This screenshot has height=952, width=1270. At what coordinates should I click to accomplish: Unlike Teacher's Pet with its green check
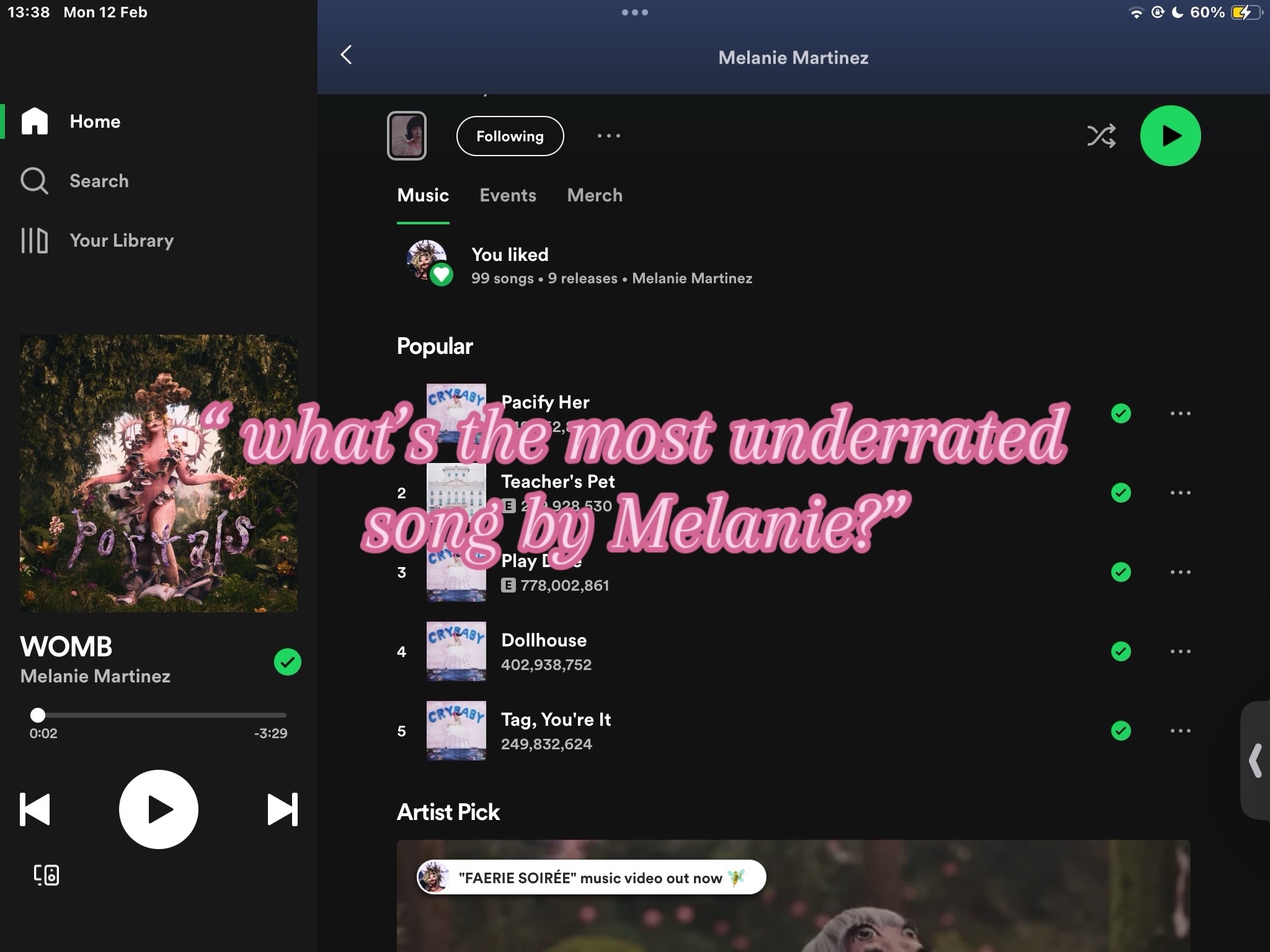tap(1121, 493)
